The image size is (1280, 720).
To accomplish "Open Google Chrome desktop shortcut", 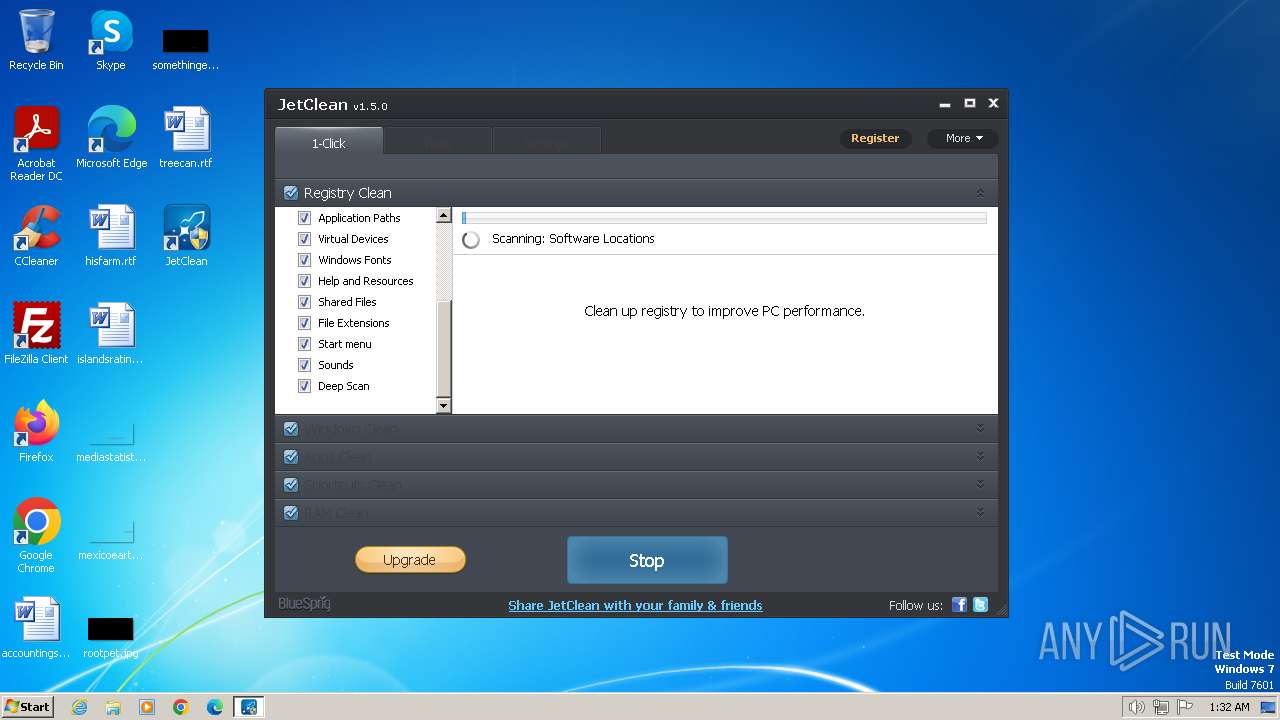I will pyautogui.click(x=36, y=536).
